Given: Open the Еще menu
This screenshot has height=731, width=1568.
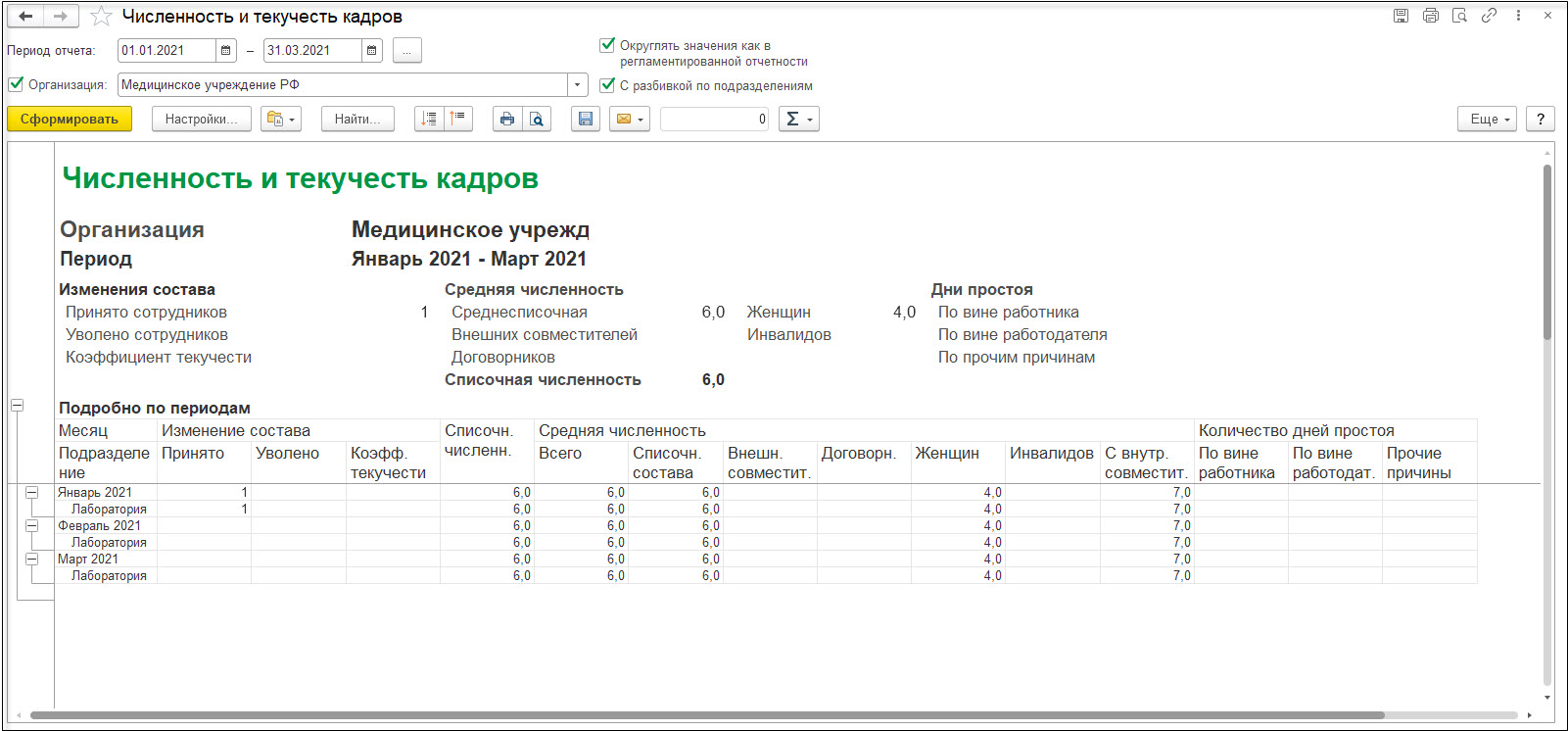Looking at the screenshot, I should coord(1487,119).
